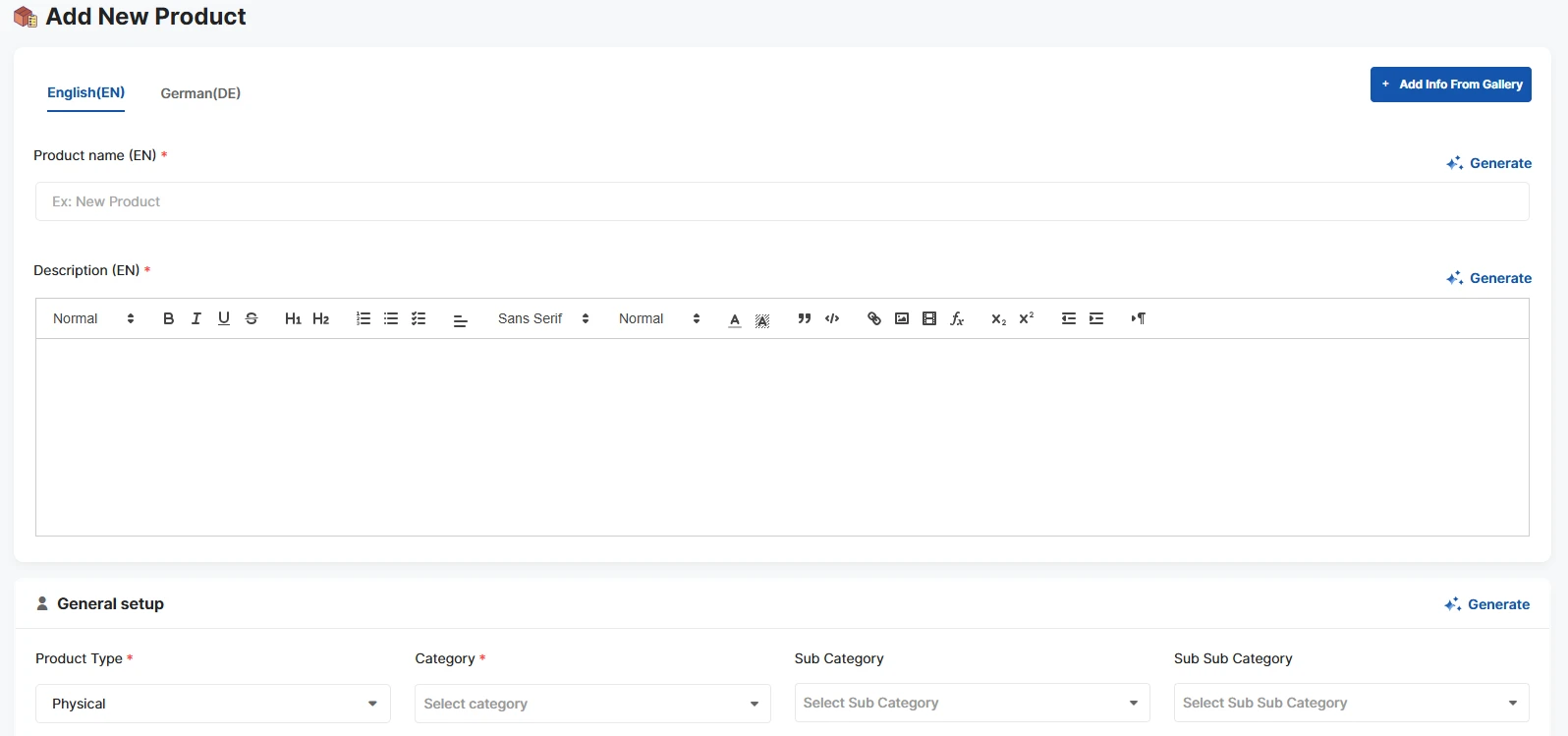Image resolution: width=1568 pixels, height=736 pixels.
Task: Switch to the German(DE) tab
Action: click(200, 93)
